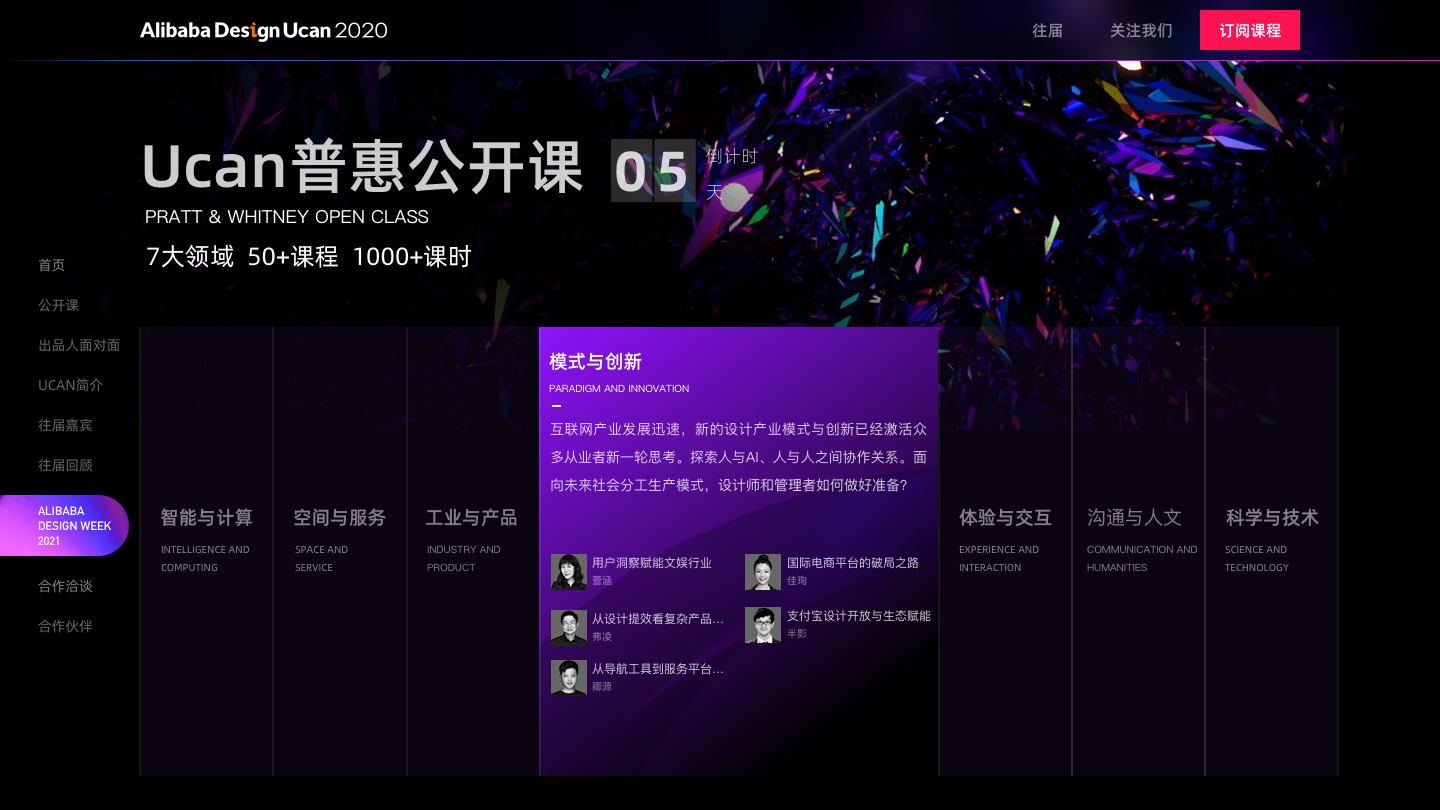The height and width of the screenshot is (810, 1440).
Task: Click the 订阅课程 subscribe button
Action: [x=1250, y=30]
